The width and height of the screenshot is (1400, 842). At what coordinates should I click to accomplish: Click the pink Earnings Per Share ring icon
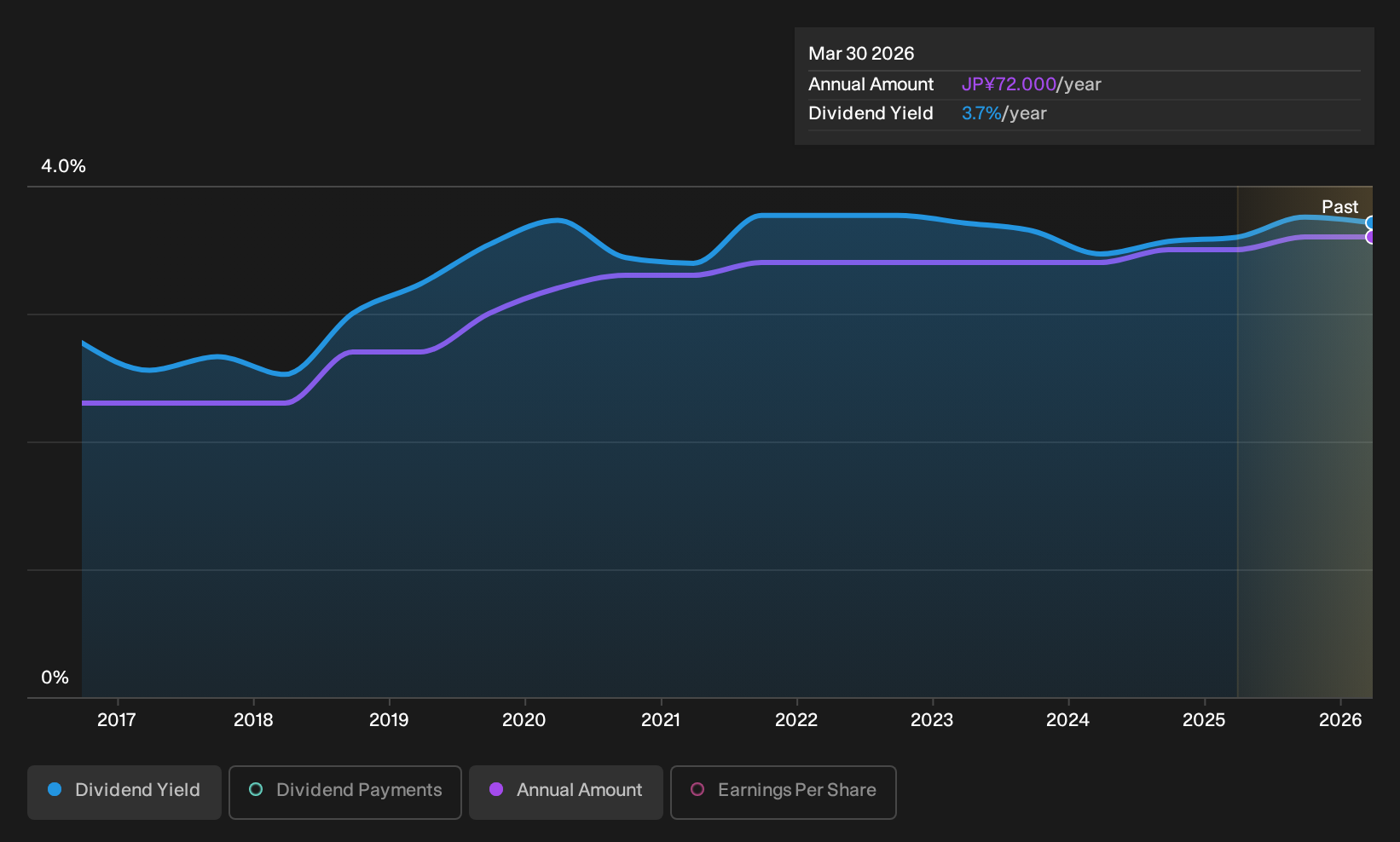[x=697, y=789]
